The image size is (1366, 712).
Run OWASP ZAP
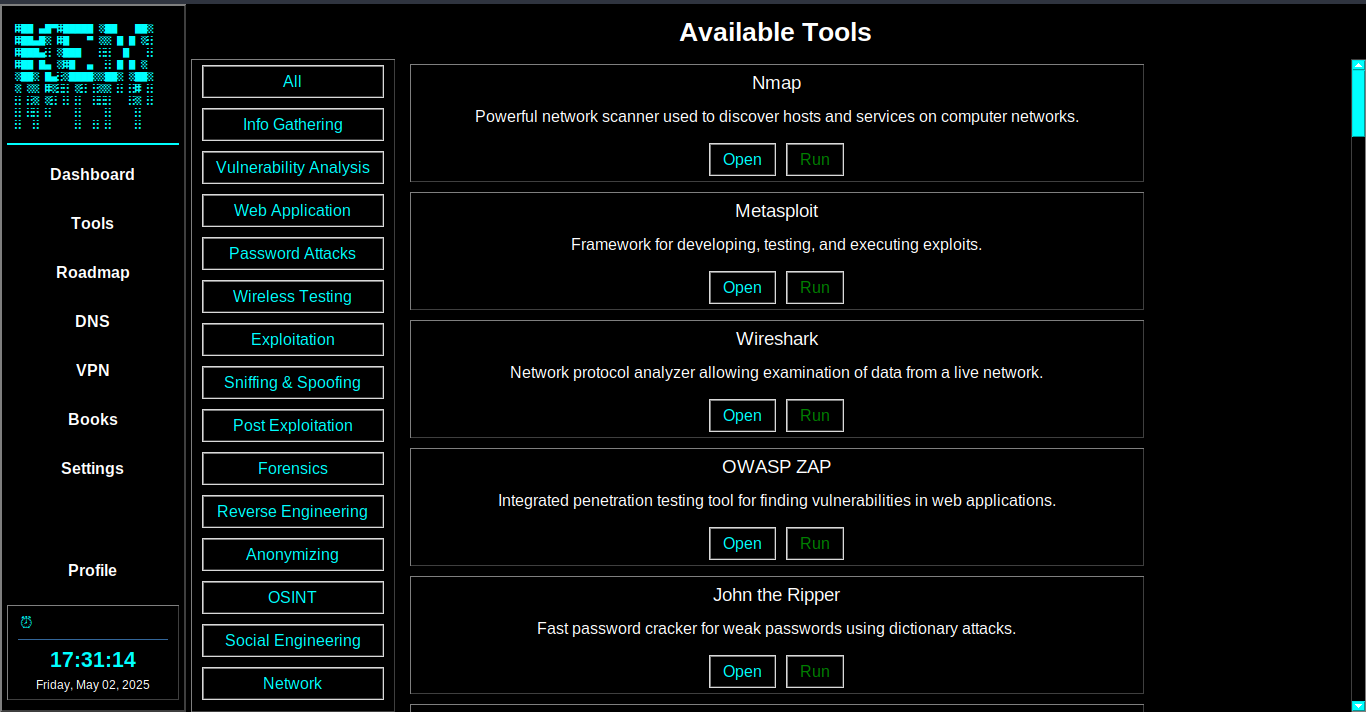pos(815,544)
